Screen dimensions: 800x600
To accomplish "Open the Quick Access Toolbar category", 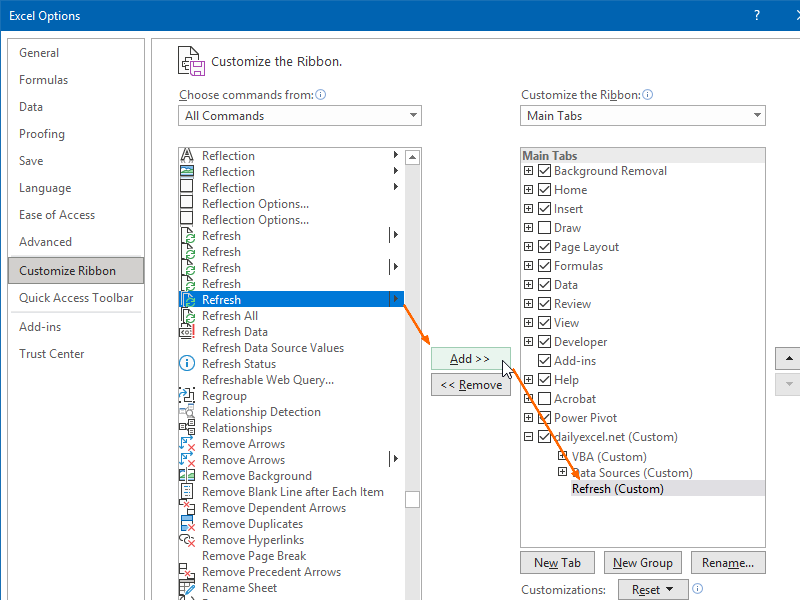I will click(x=76, y=298).
